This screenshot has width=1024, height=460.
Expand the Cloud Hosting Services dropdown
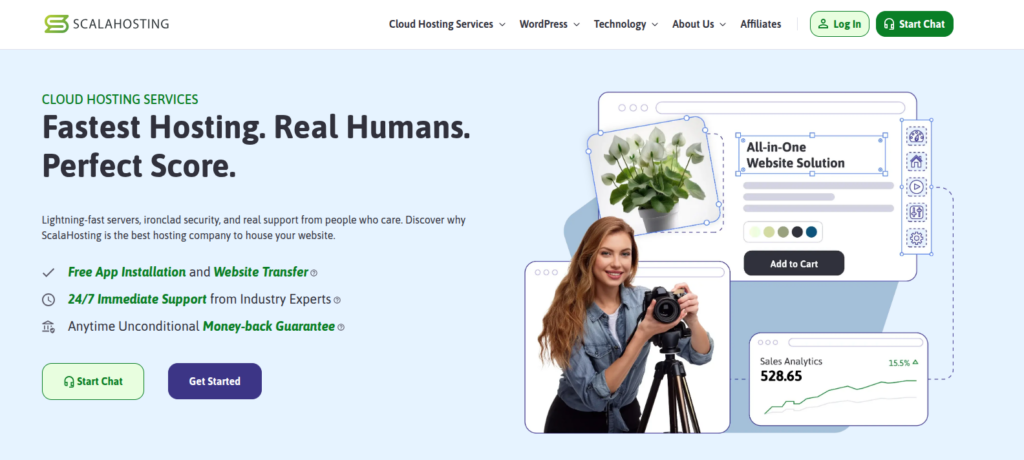coord(447,24)
